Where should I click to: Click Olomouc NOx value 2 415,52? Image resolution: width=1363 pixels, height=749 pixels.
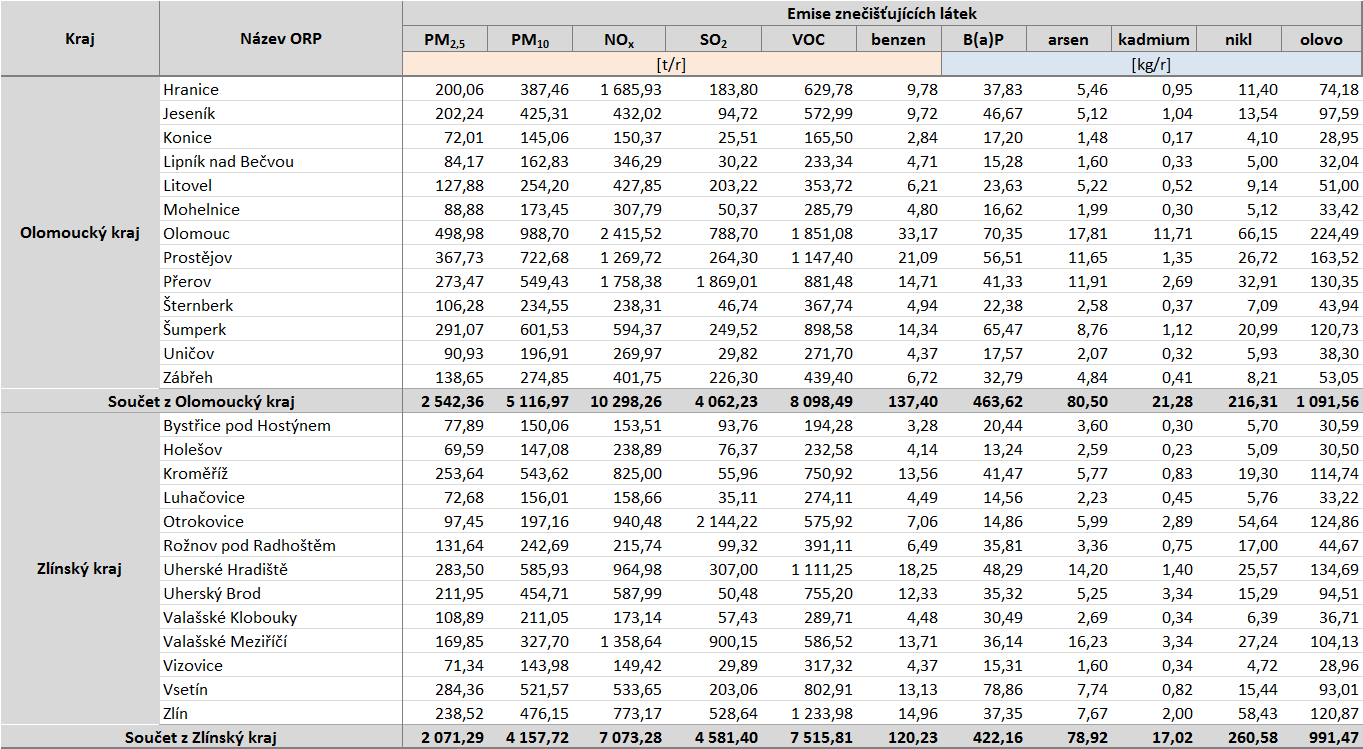631,233
